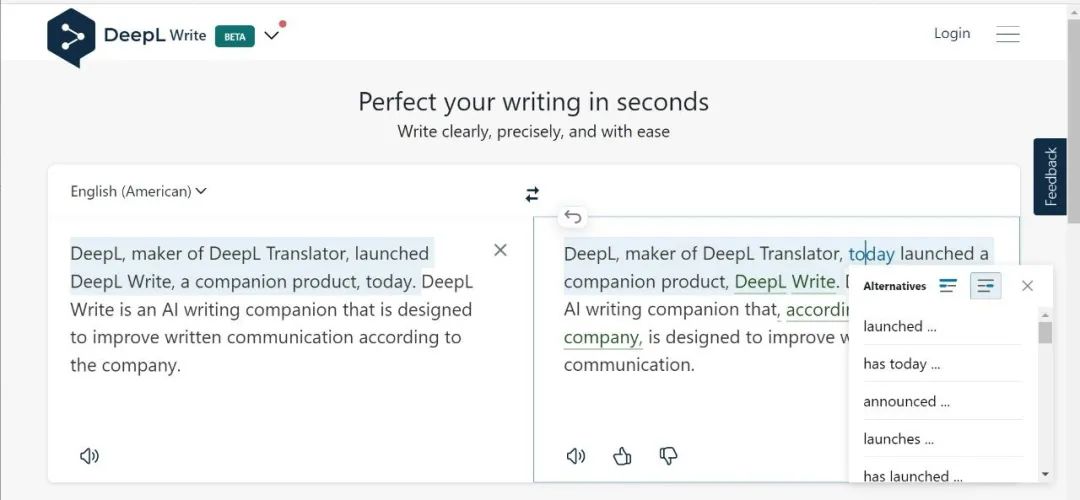Click the DeepL logo icon
The height and width of the screenshot is (500, 1080).
(71, 37)
